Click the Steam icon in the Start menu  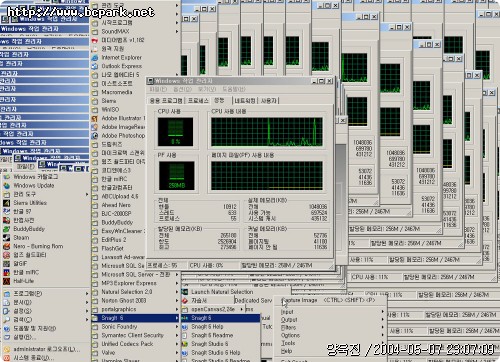[x=6, y=238]
